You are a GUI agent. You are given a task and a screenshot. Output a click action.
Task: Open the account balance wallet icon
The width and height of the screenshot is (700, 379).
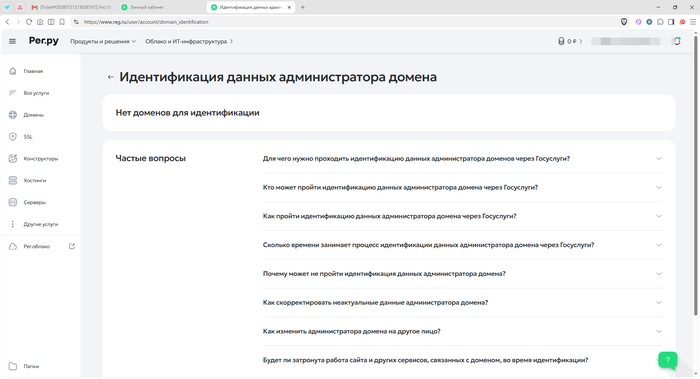(x=561, y=41)
